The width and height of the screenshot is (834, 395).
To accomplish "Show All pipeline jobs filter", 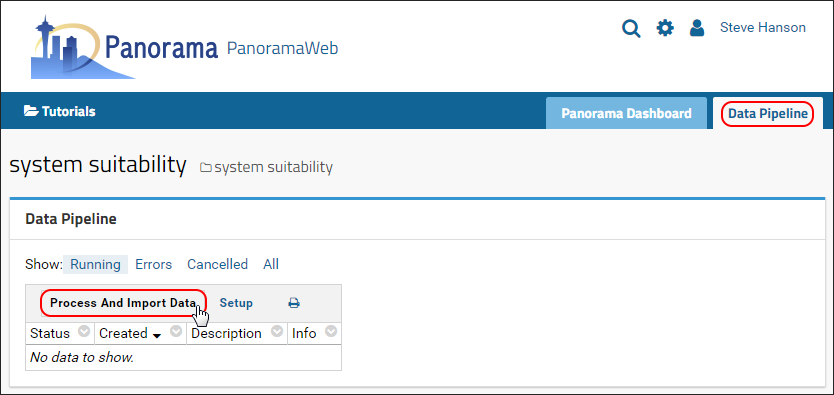I will (271, 264).
